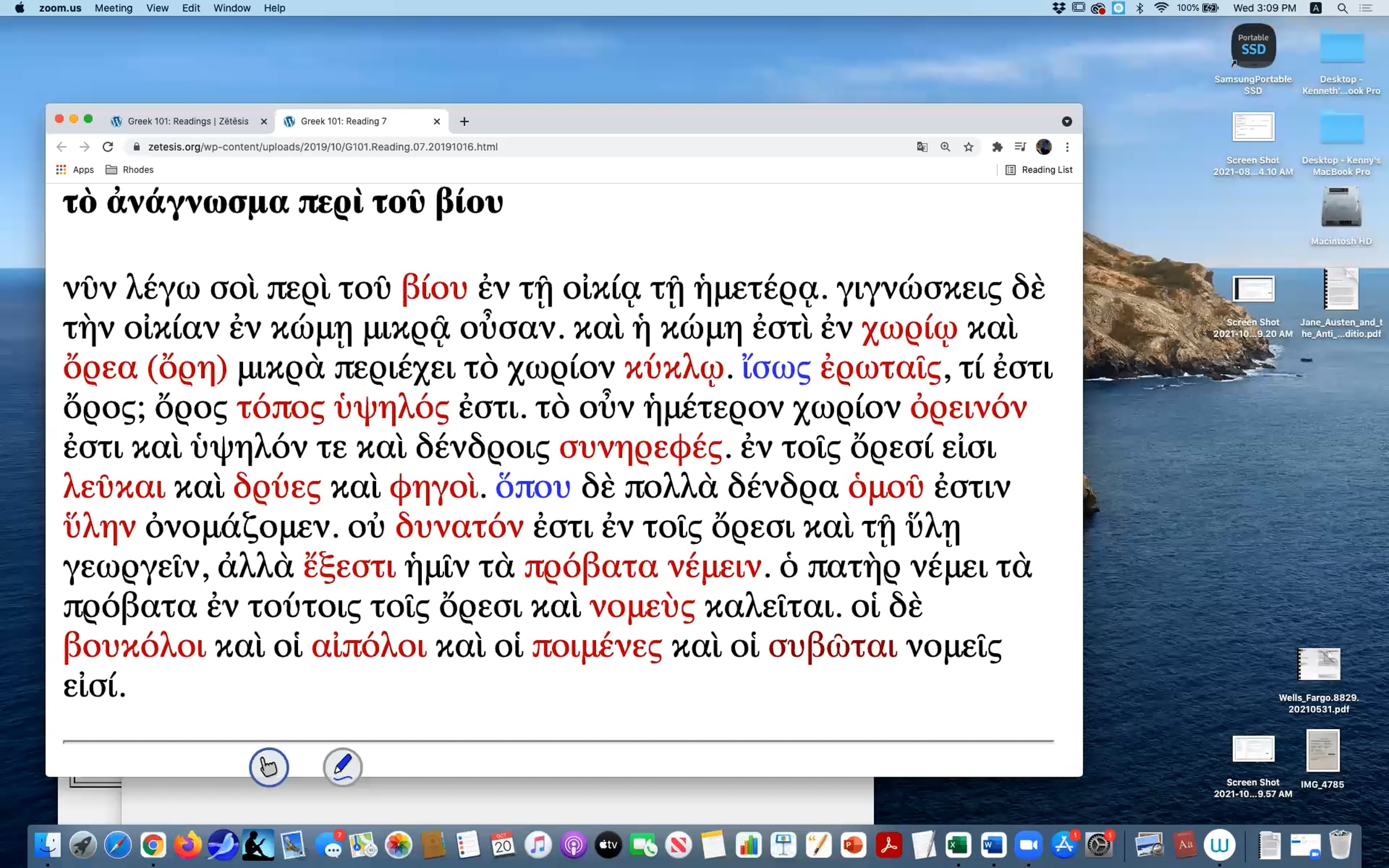Open the Zoom app in the Dock
This screenshot has width=1389, height=868.
coord(1028,845)
